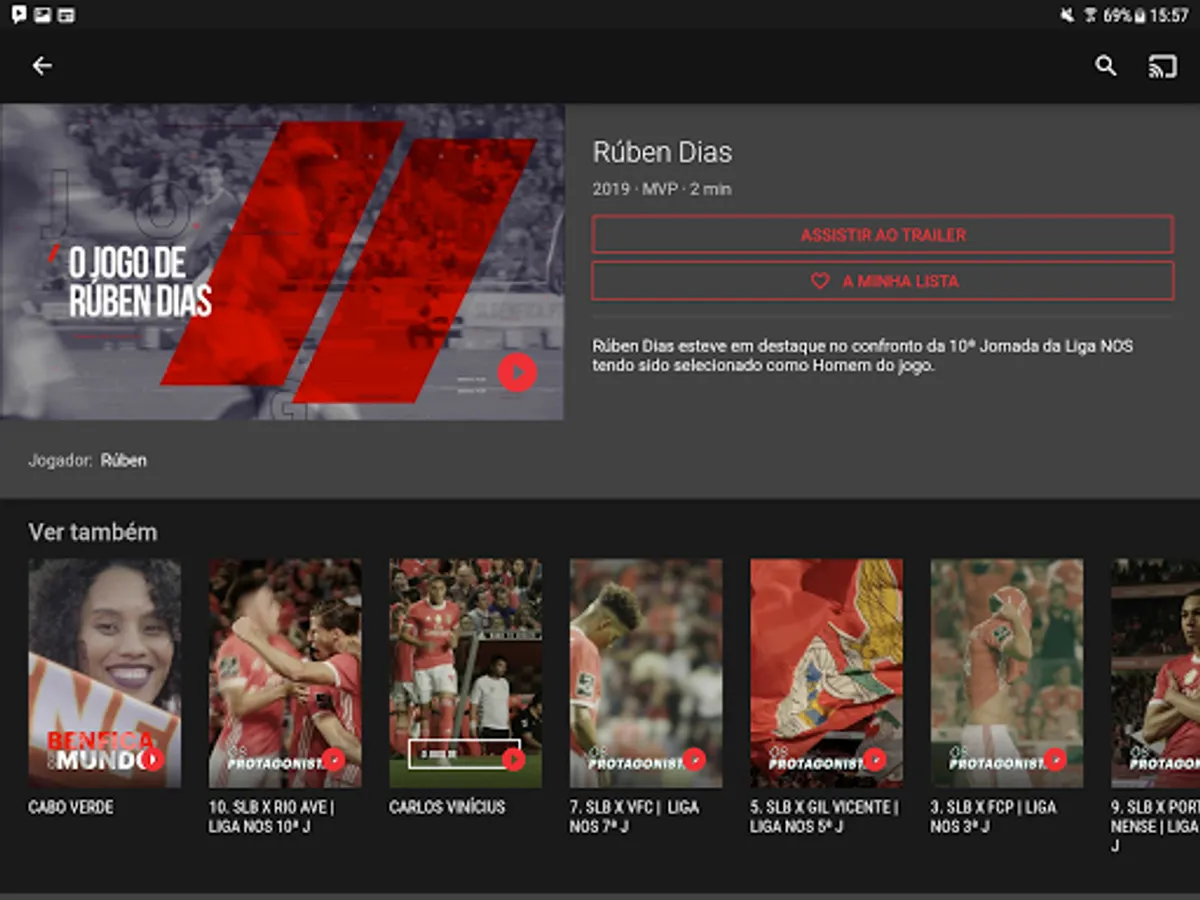
Task: Play icon on SLB x Rio Ave card
Action: [333, 760]
